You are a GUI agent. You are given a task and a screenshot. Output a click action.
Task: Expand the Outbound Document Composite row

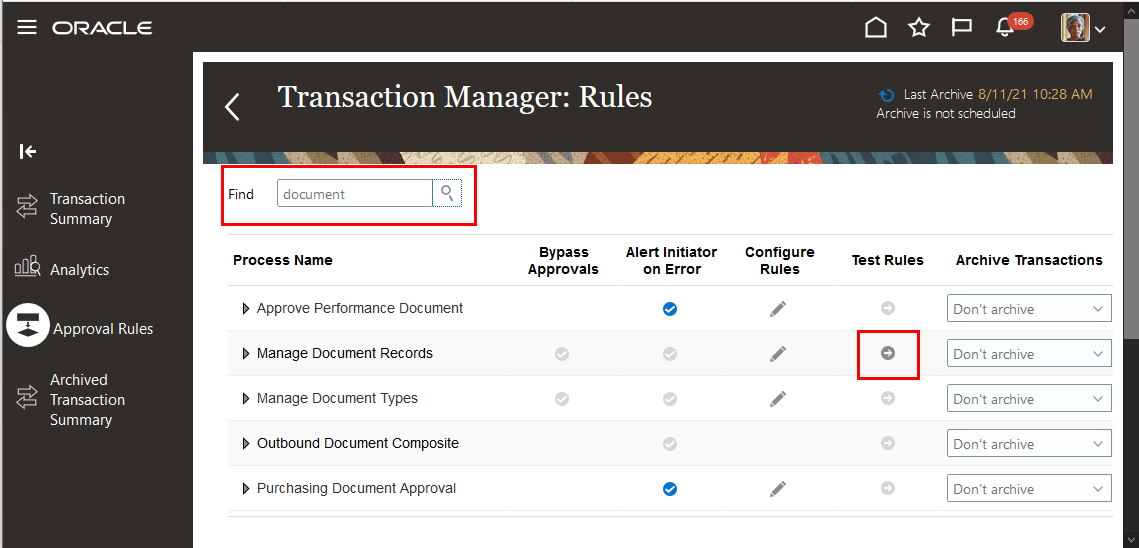[x=246, y=444]
